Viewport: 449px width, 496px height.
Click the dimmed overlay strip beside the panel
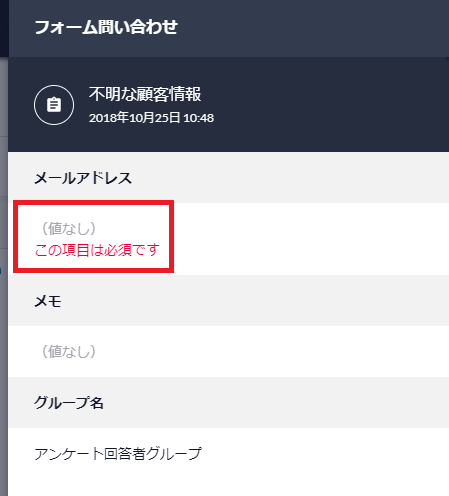(4, 277)
